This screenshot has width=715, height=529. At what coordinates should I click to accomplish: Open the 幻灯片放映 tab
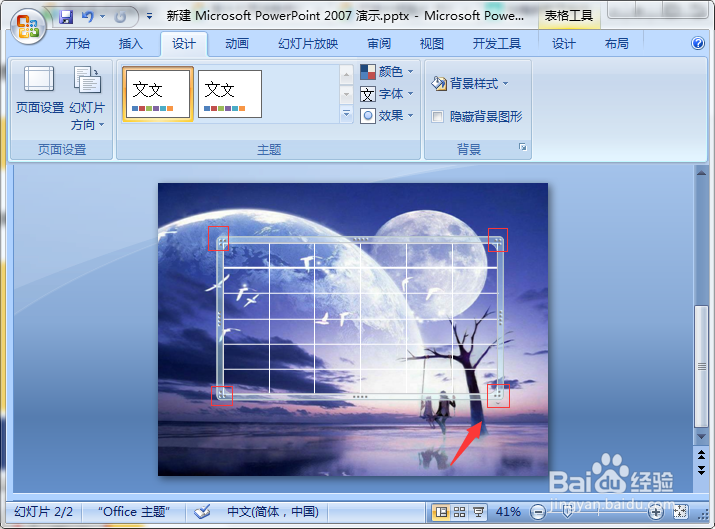(308, 44)
